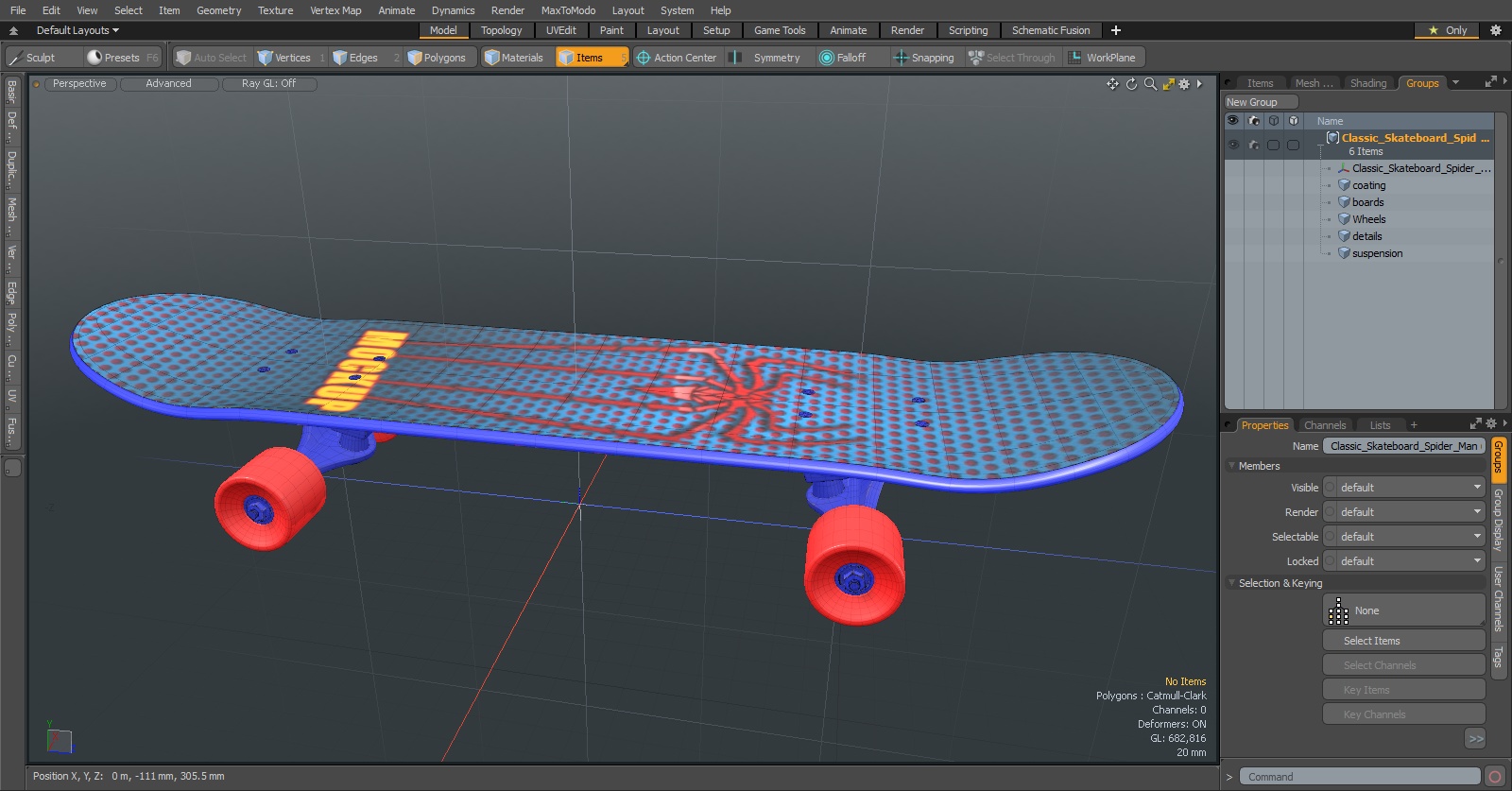
Task: Toggle Auto Select
Action: 211,58
